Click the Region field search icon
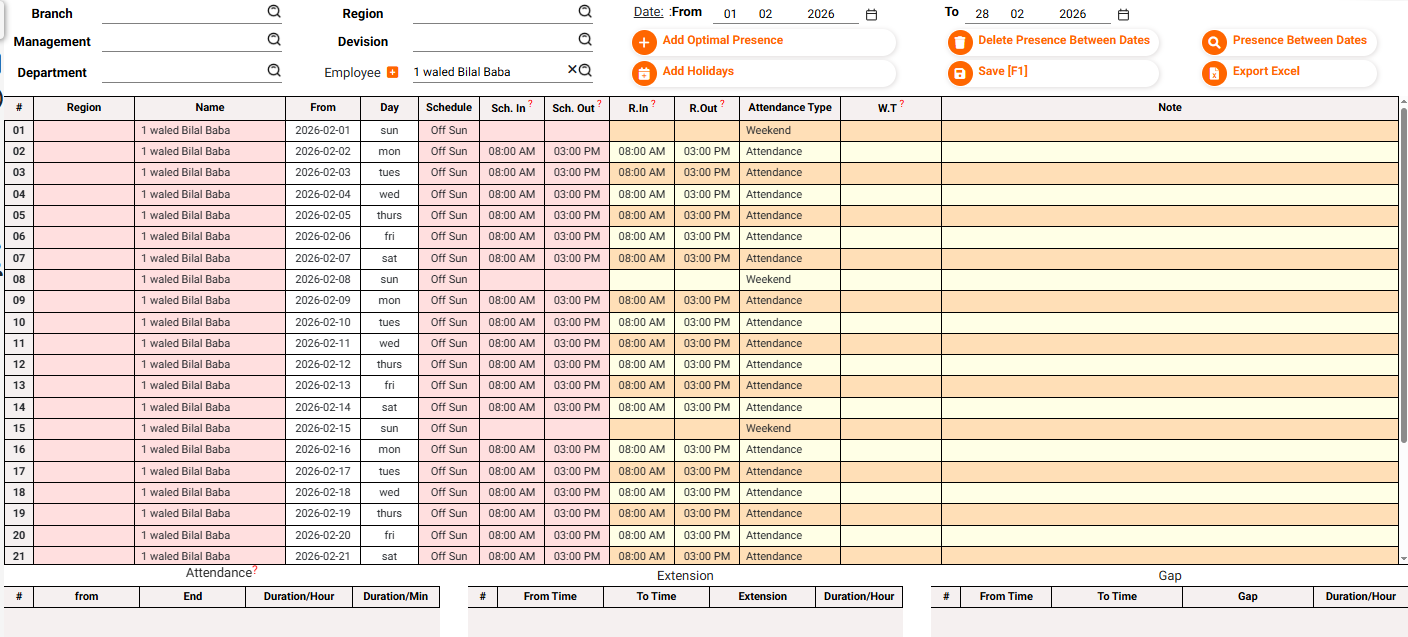 click(585, 12)
